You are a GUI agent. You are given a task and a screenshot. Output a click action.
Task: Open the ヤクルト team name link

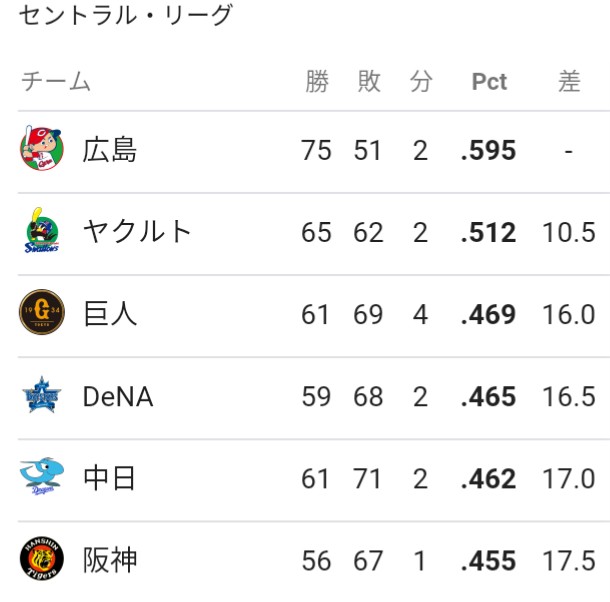(x=137, y=232)
